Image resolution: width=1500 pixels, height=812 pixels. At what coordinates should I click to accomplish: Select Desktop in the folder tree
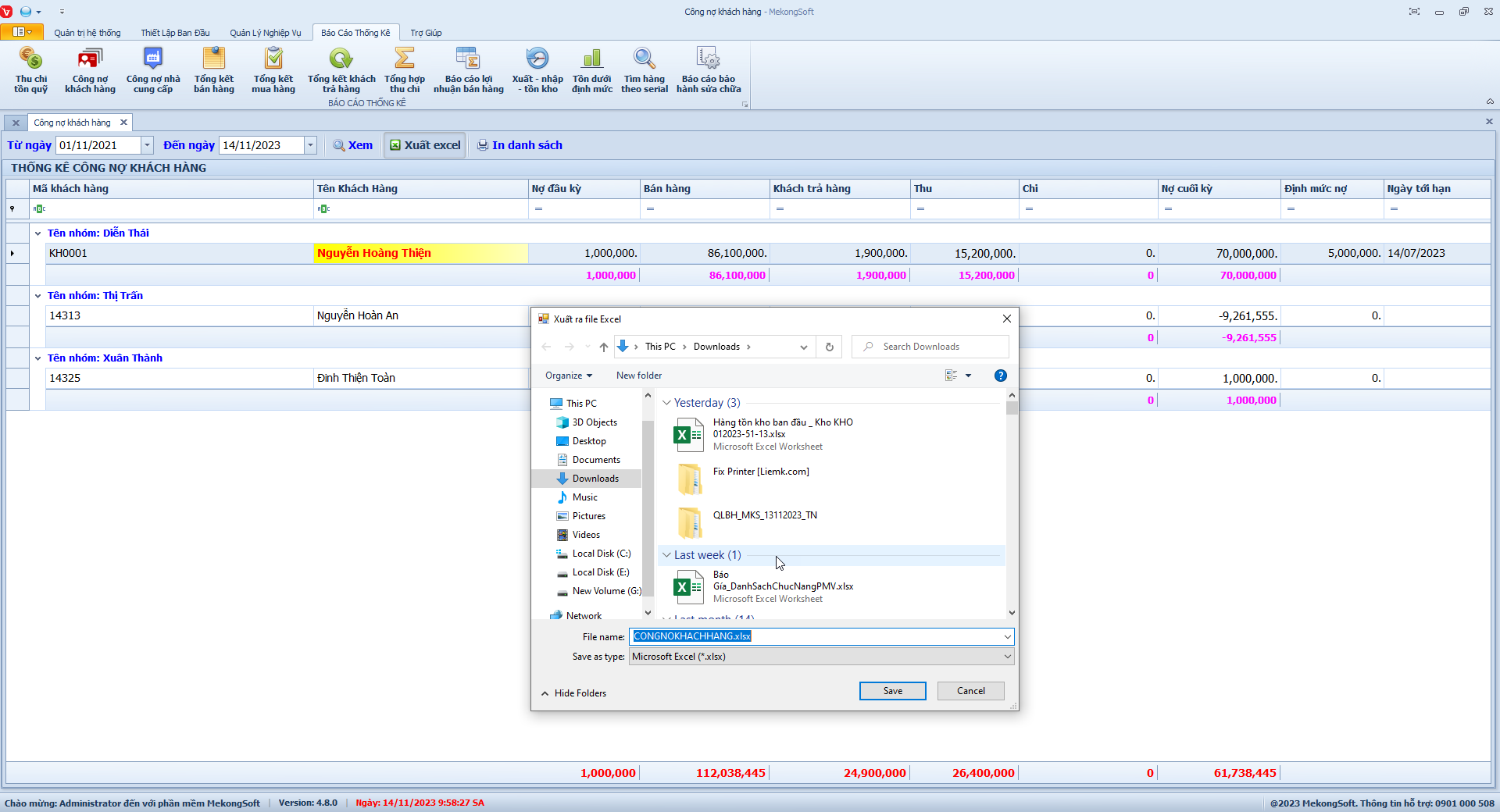point(588,441)
